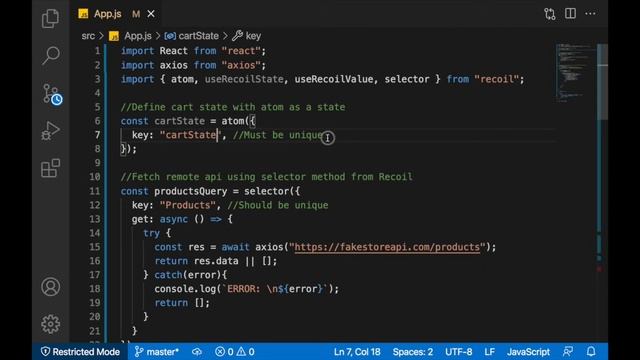Click the "Products" string on line 12
Viewport: 640px width, 360px height.
[187, 205]
